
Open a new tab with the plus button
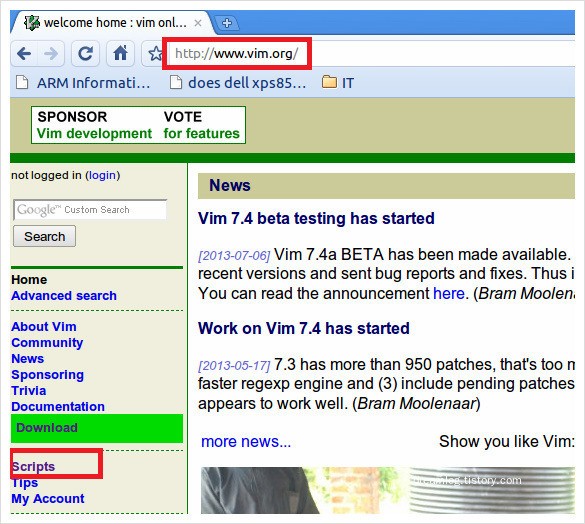227,23
